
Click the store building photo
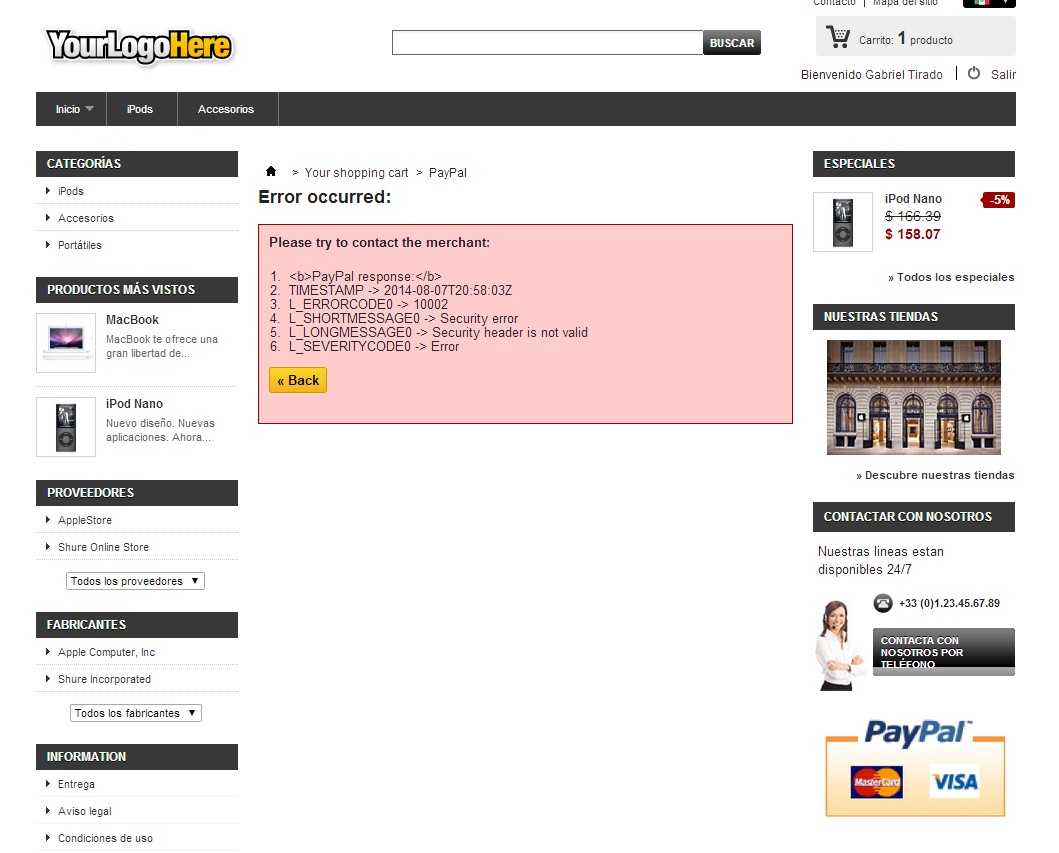914,397
